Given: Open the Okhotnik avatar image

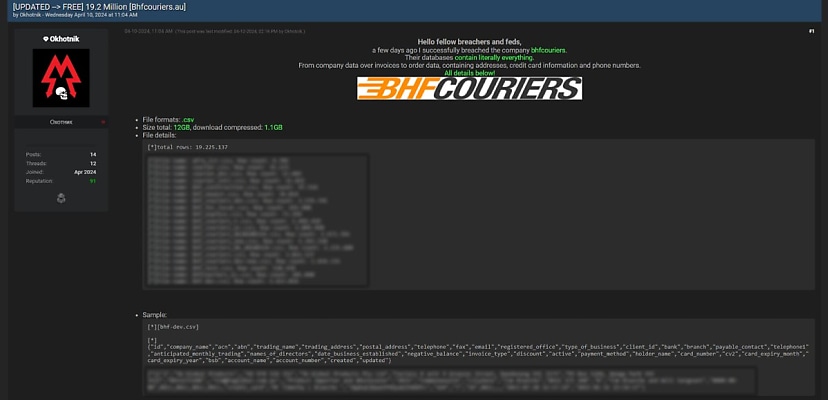Looking at the screenshot, I should coord(61,78).
